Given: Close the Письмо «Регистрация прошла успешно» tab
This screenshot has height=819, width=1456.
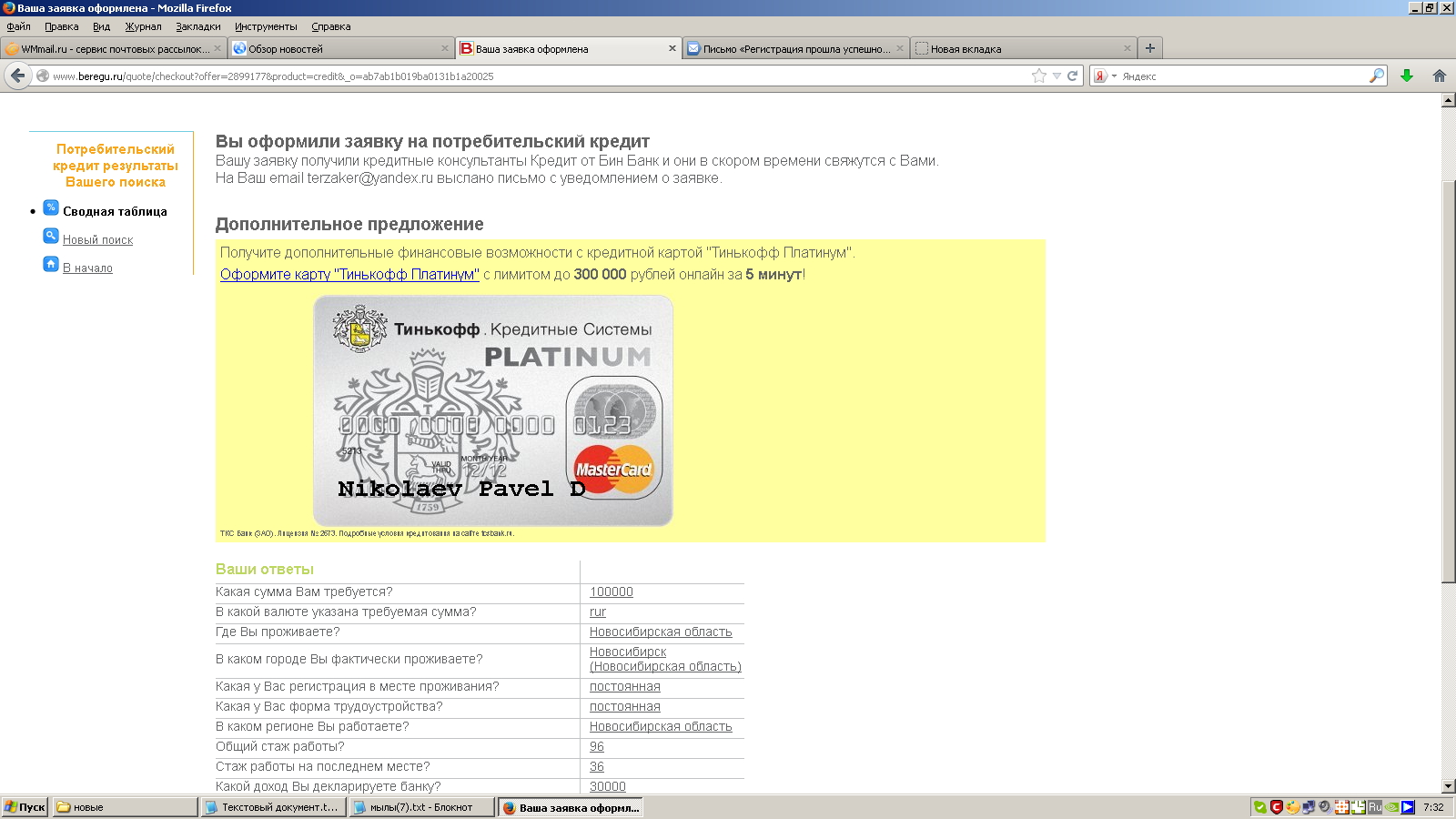Looking at the screenshot, I should pyautogui.click(x=900, y=49).
